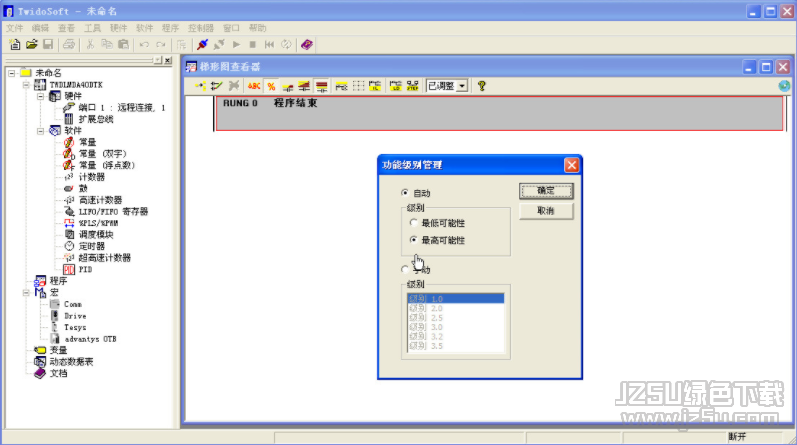Viewport: 797px width, 445px height.
Task: Click the Cut scissors icon
Action: pos(90,45)
